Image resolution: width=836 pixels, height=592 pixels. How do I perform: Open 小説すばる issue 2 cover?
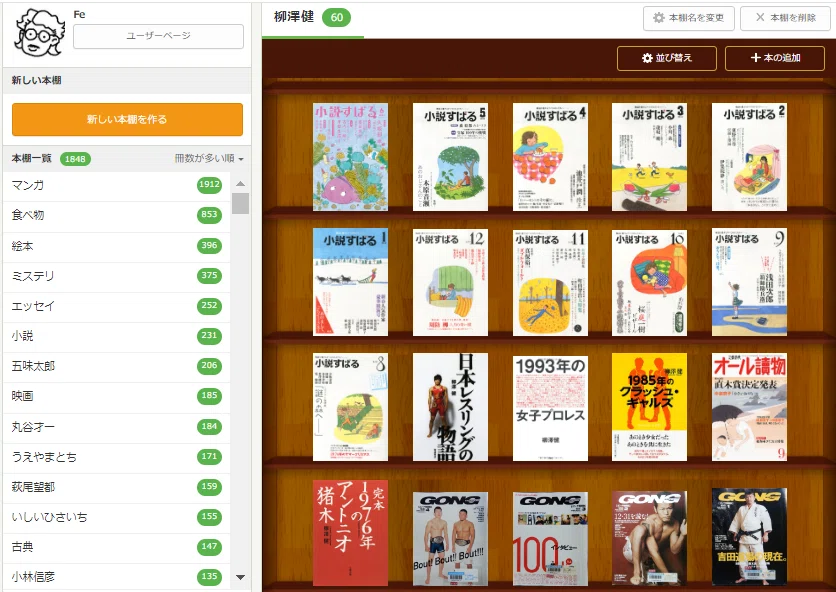click(x=749, y=157)
